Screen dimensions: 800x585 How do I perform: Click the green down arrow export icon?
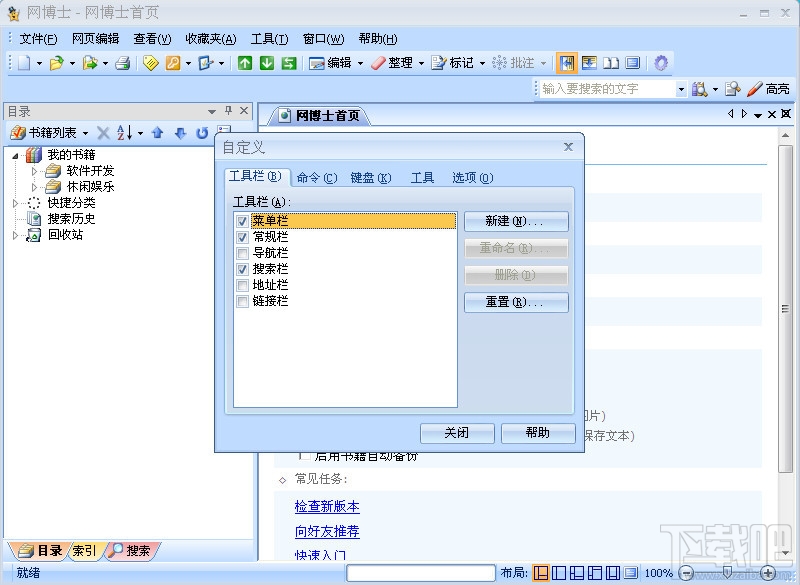pos(268,62)
